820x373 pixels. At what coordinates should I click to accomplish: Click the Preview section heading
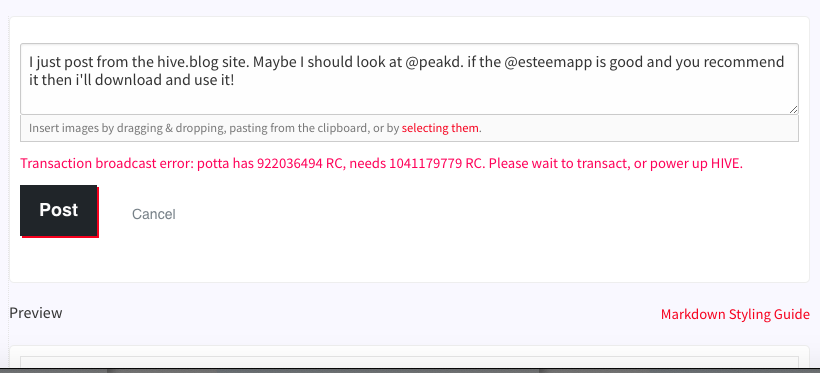tap(36, 313)
